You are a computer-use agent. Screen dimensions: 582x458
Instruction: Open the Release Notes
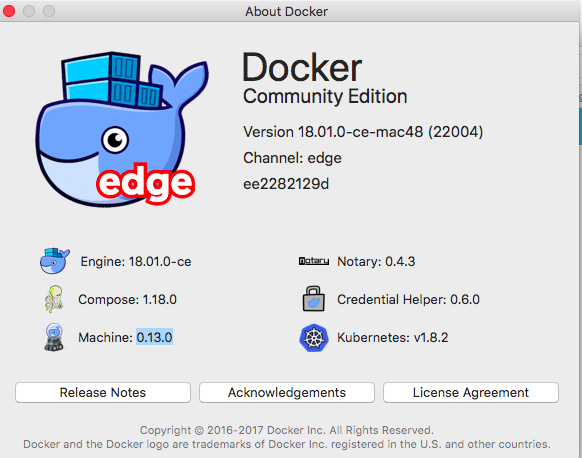coord(103,392)
